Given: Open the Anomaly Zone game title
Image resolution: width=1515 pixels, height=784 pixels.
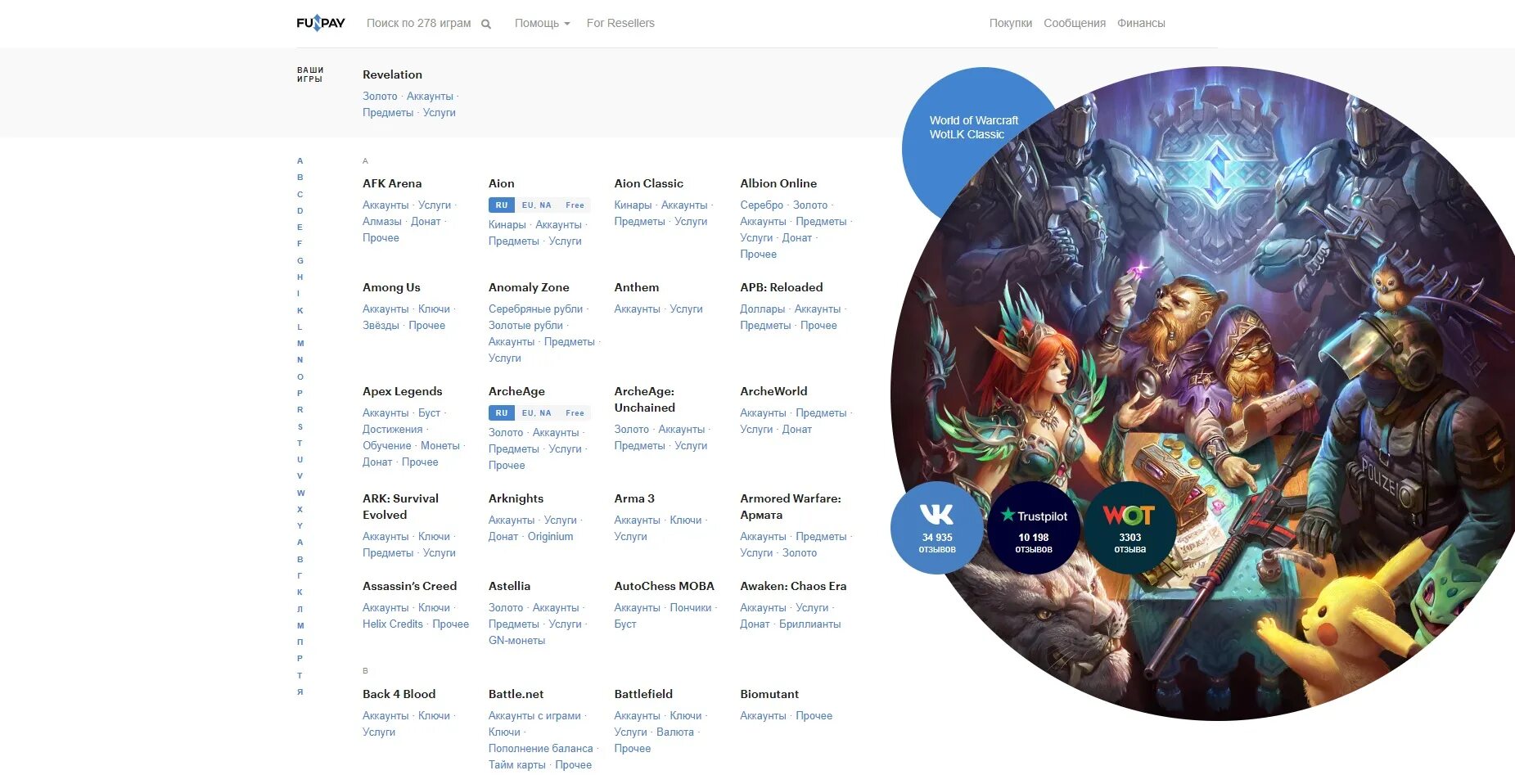Looking at the screenshot, I should pyautogui.click(x=529, y=287).
